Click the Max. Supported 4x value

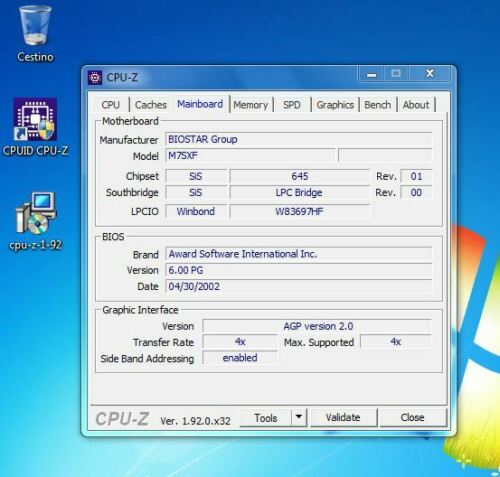(x=396, y=342)
